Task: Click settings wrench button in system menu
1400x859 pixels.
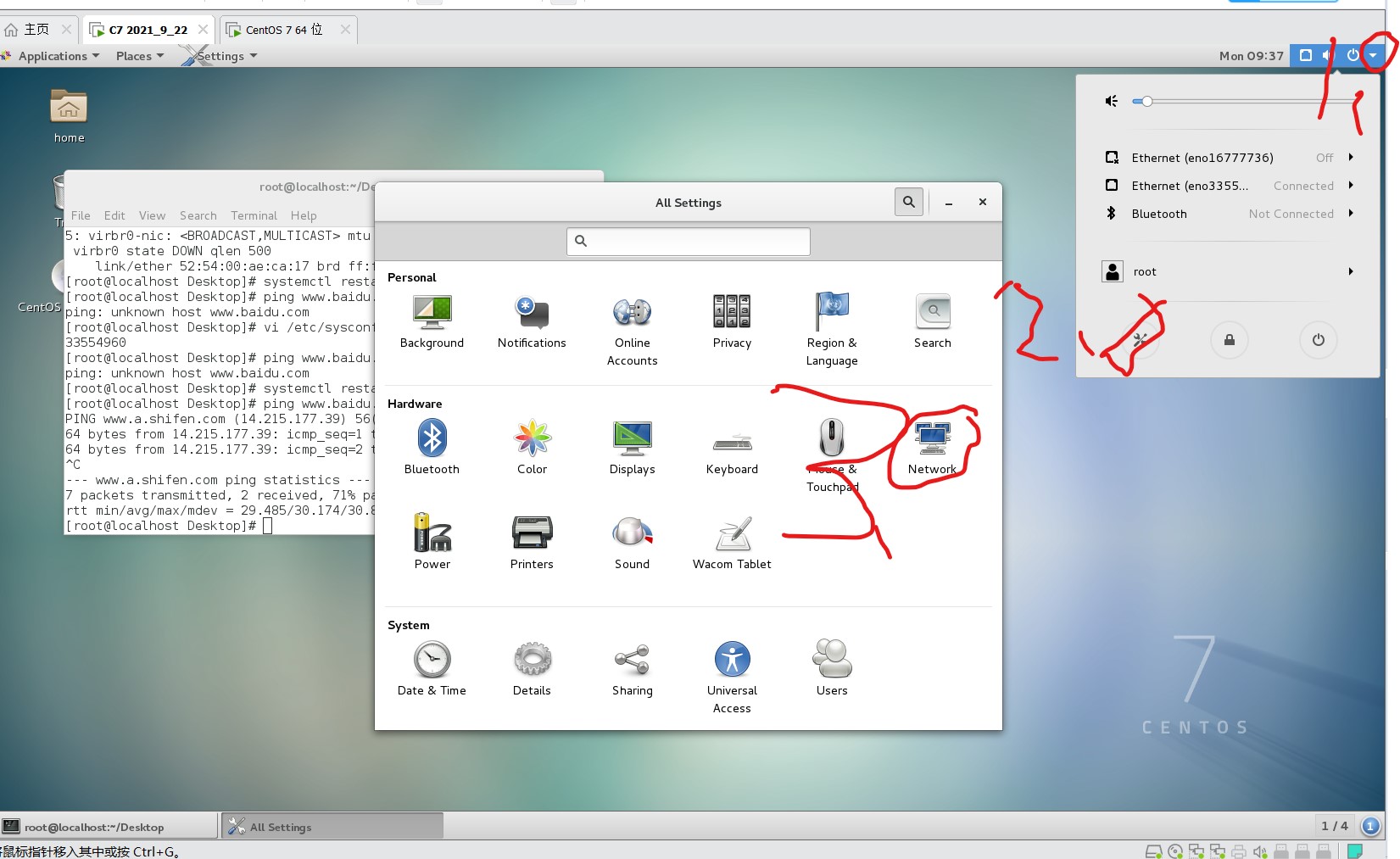Action: (x=1140, y=340)
